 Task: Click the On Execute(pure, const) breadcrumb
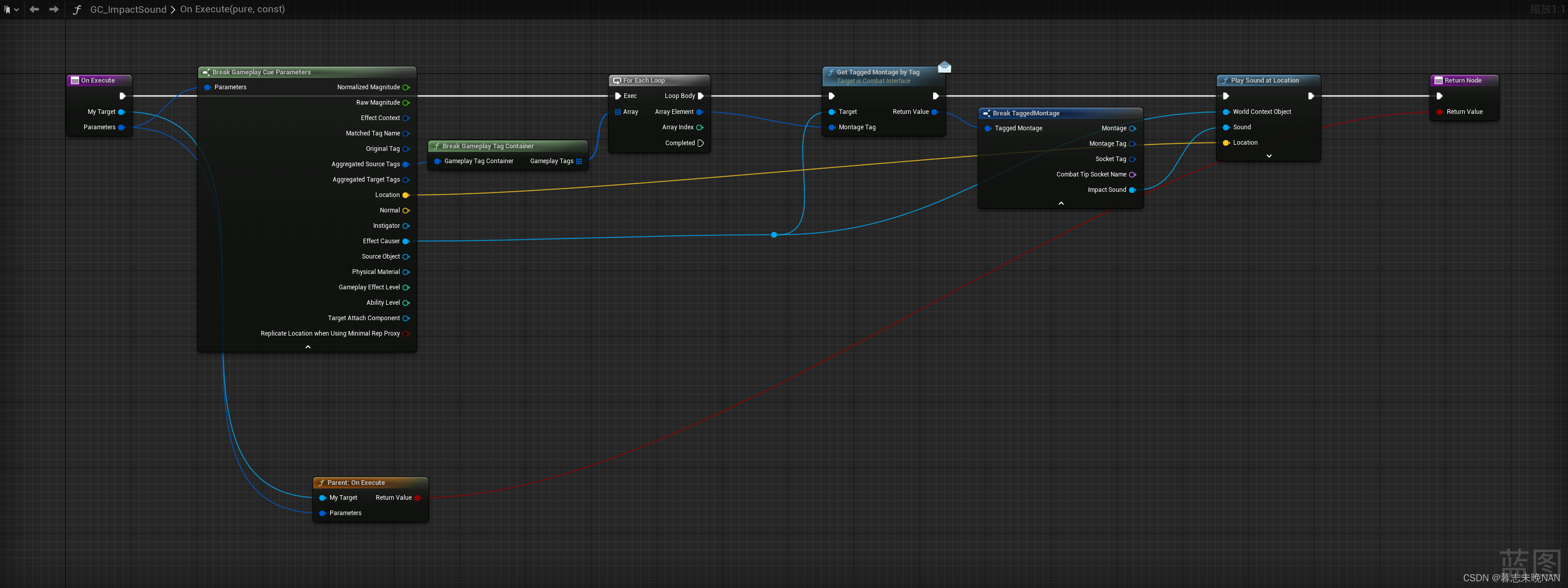click(232, 9)
